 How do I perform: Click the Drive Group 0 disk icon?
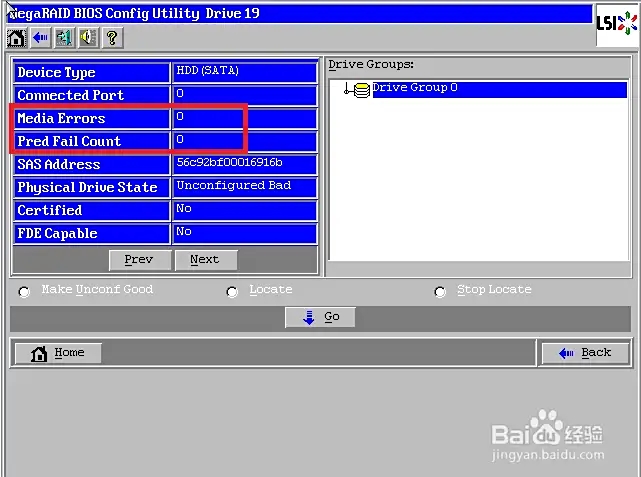coord(362,90)
